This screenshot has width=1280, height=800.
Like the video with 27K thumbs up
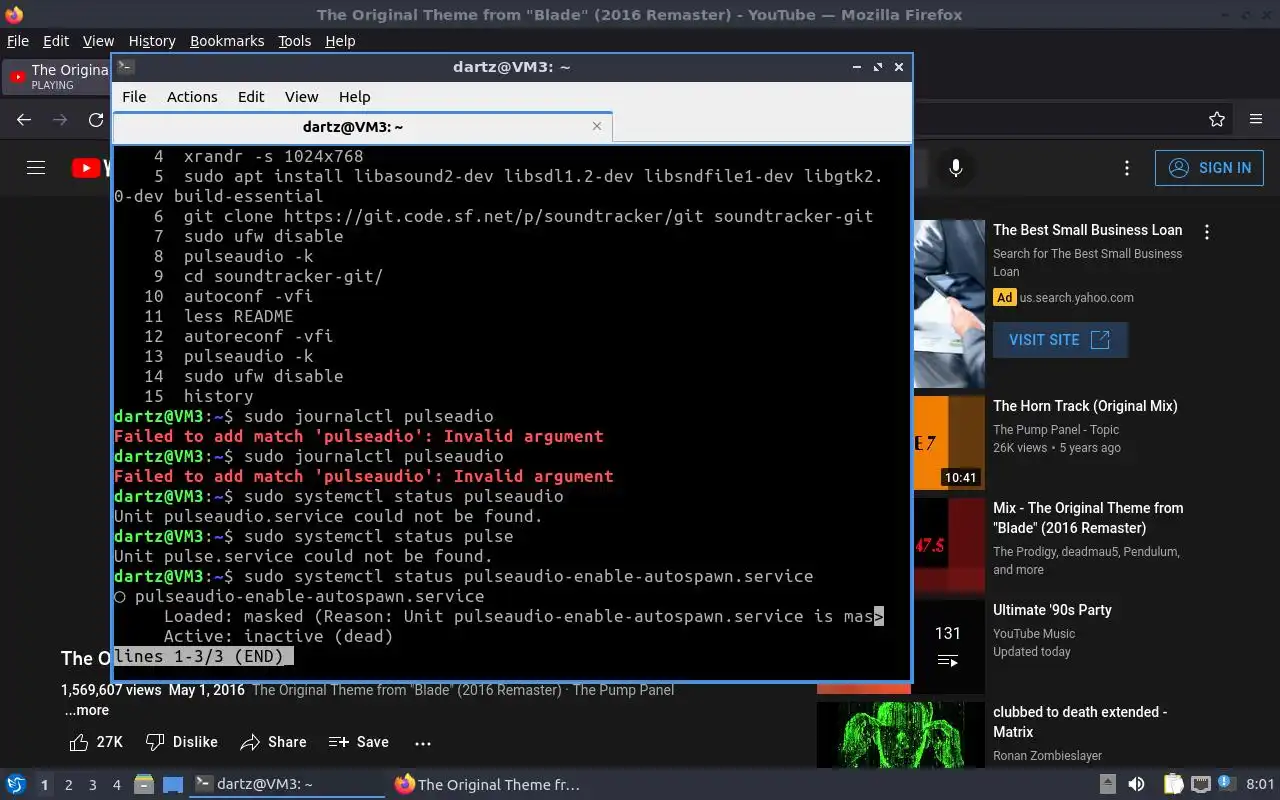point(96,742)
